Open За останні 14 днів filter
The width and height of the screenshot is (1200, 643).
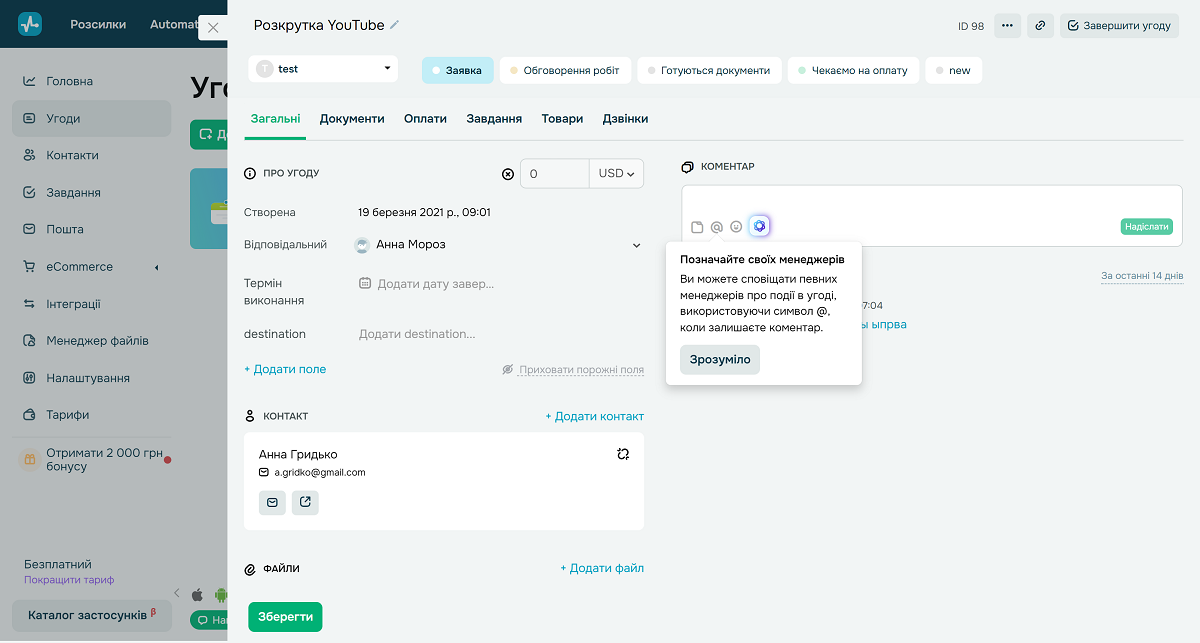pyautogui.click(x=1142, y=275)
